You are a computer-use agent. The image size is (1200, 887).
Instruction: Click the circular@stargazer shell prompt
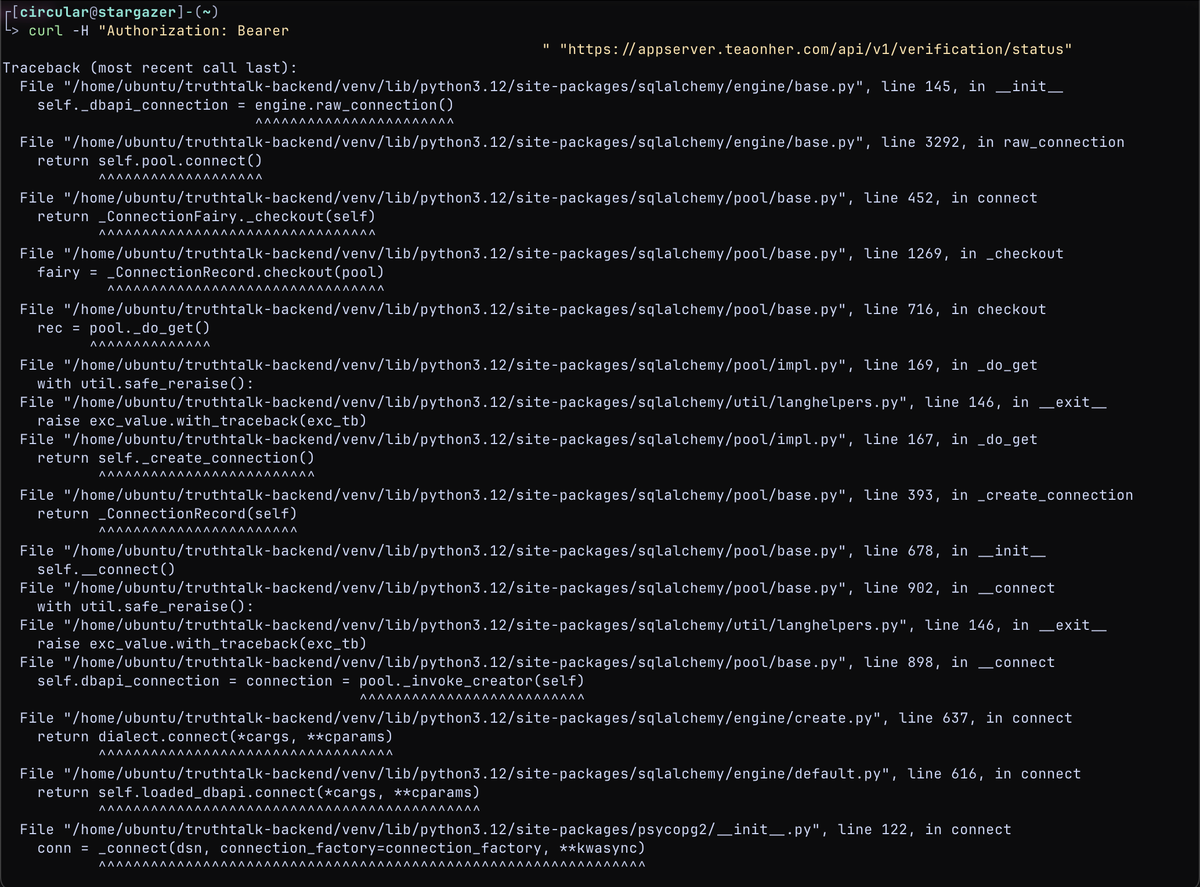tap(111, 12)
